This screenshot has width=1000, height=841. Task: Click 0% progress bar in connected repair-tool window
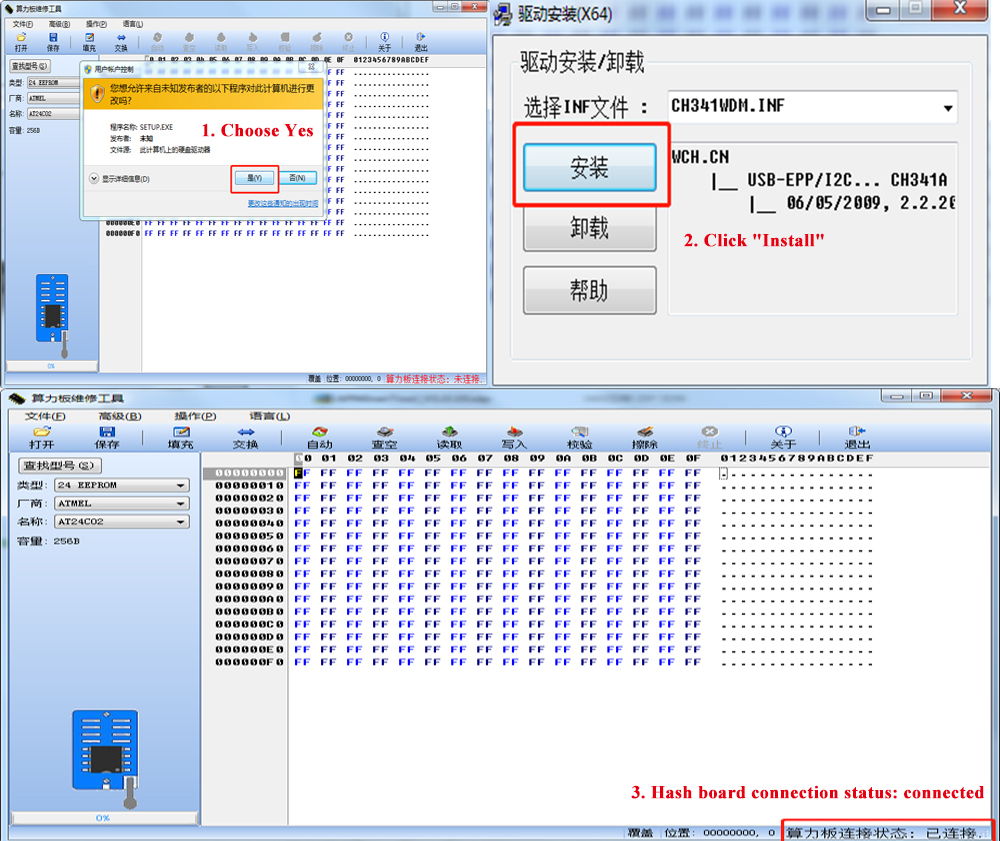point(103,817)
